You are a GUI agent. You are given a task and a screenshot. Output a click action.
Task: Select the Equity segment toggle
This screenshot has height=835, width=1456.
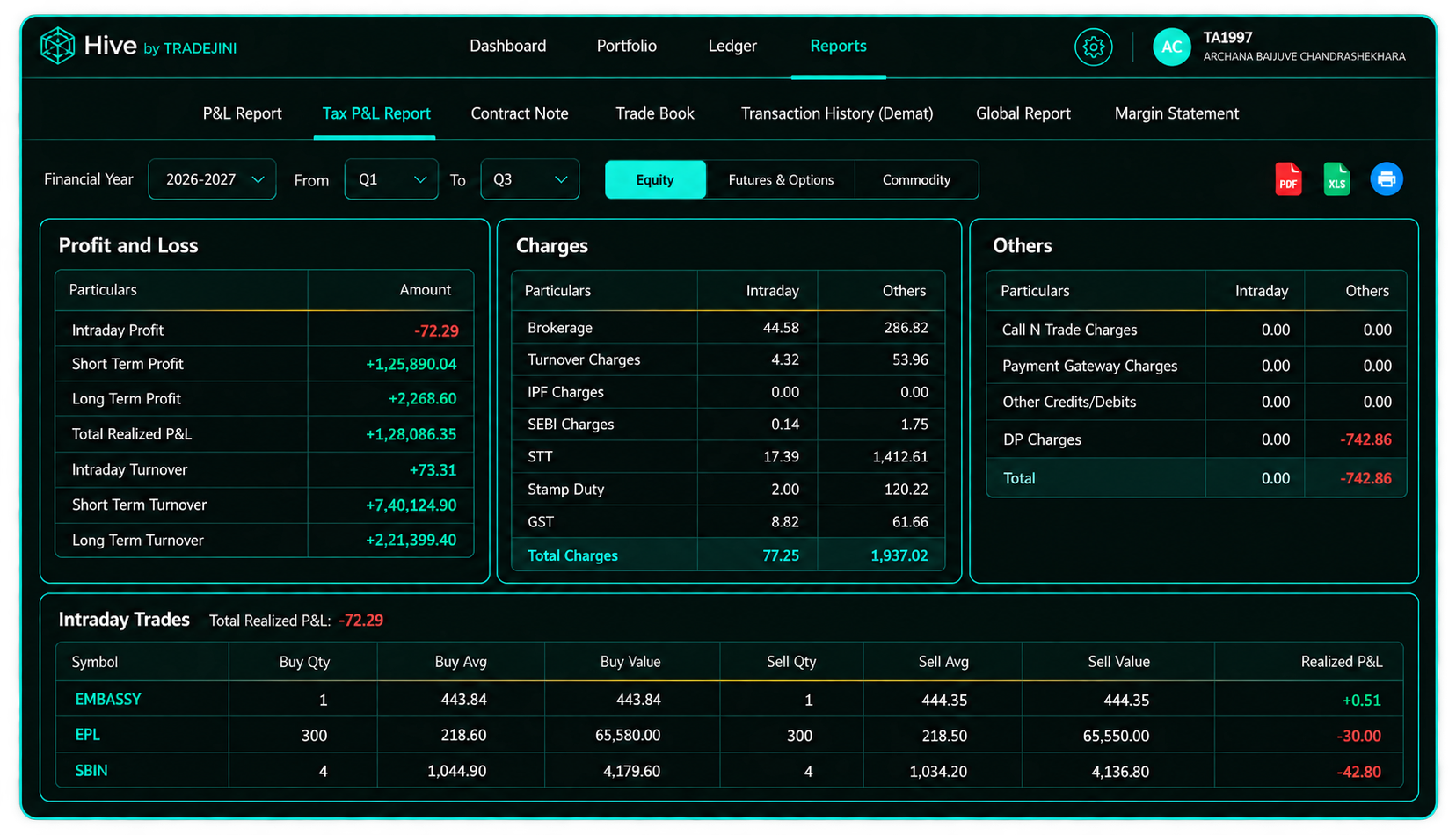(x=655, y=179)
